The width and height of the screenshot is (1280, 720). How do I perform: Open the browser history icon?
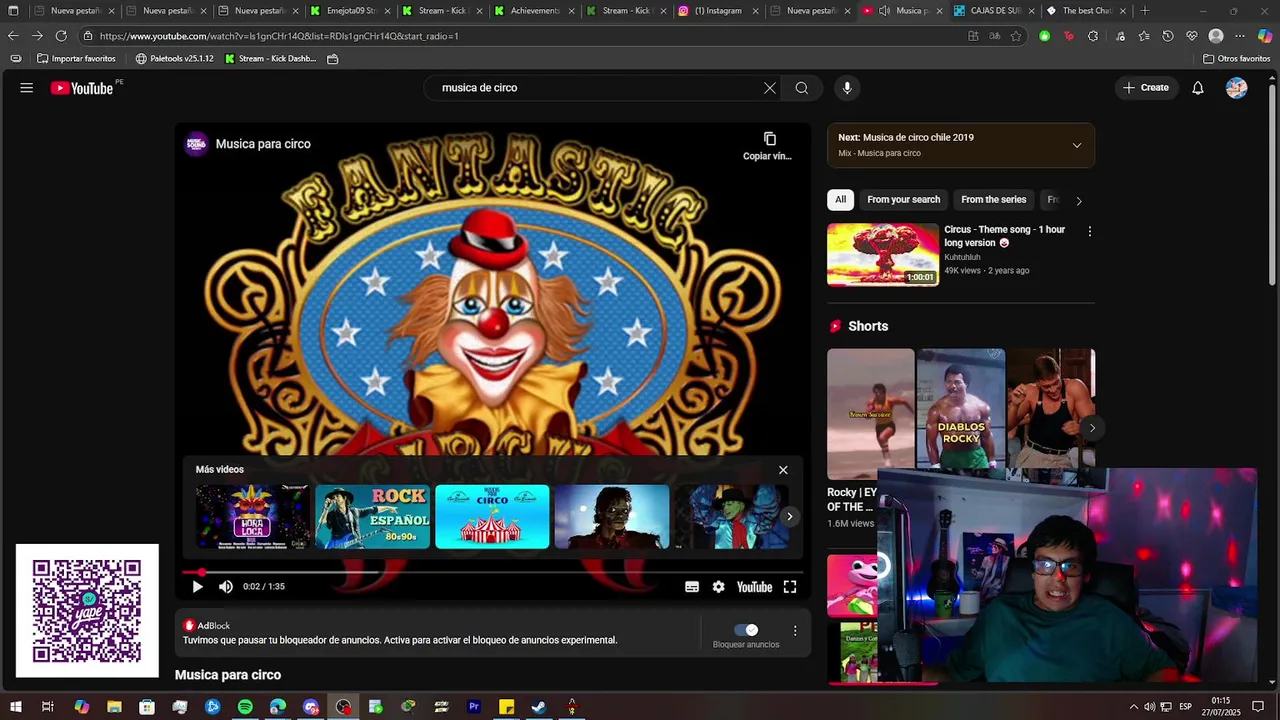point(1167,36)
